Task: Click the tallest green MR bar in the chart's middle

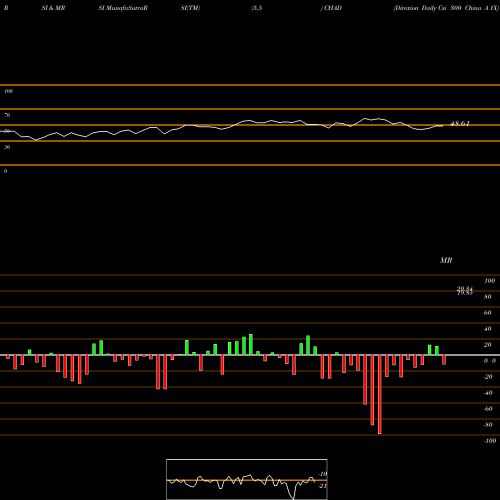Action: coord(251,345)
